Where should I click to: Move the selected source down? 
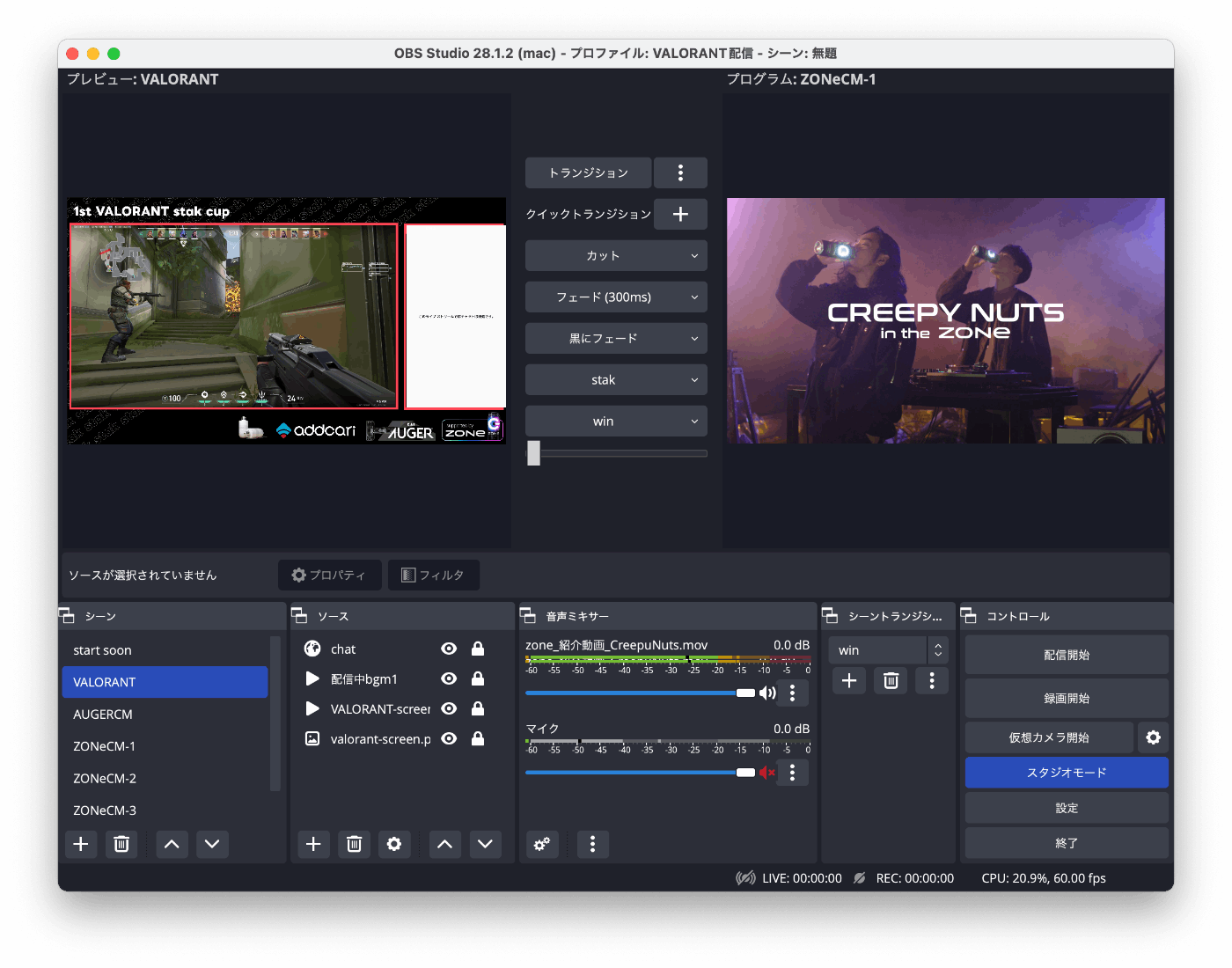(485, 844)
